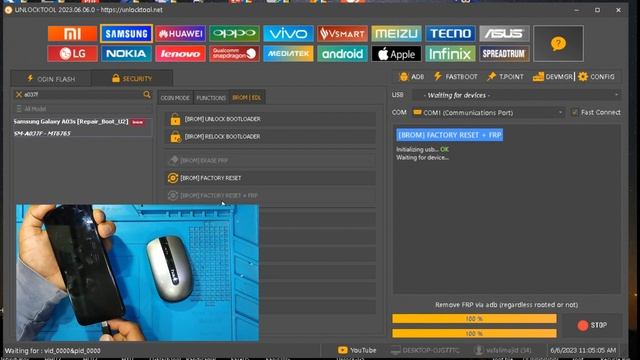Image resolution: width=640 pixels, height=360 pixels.
Task: Open DEVMGR device manager
Action: 553,77
